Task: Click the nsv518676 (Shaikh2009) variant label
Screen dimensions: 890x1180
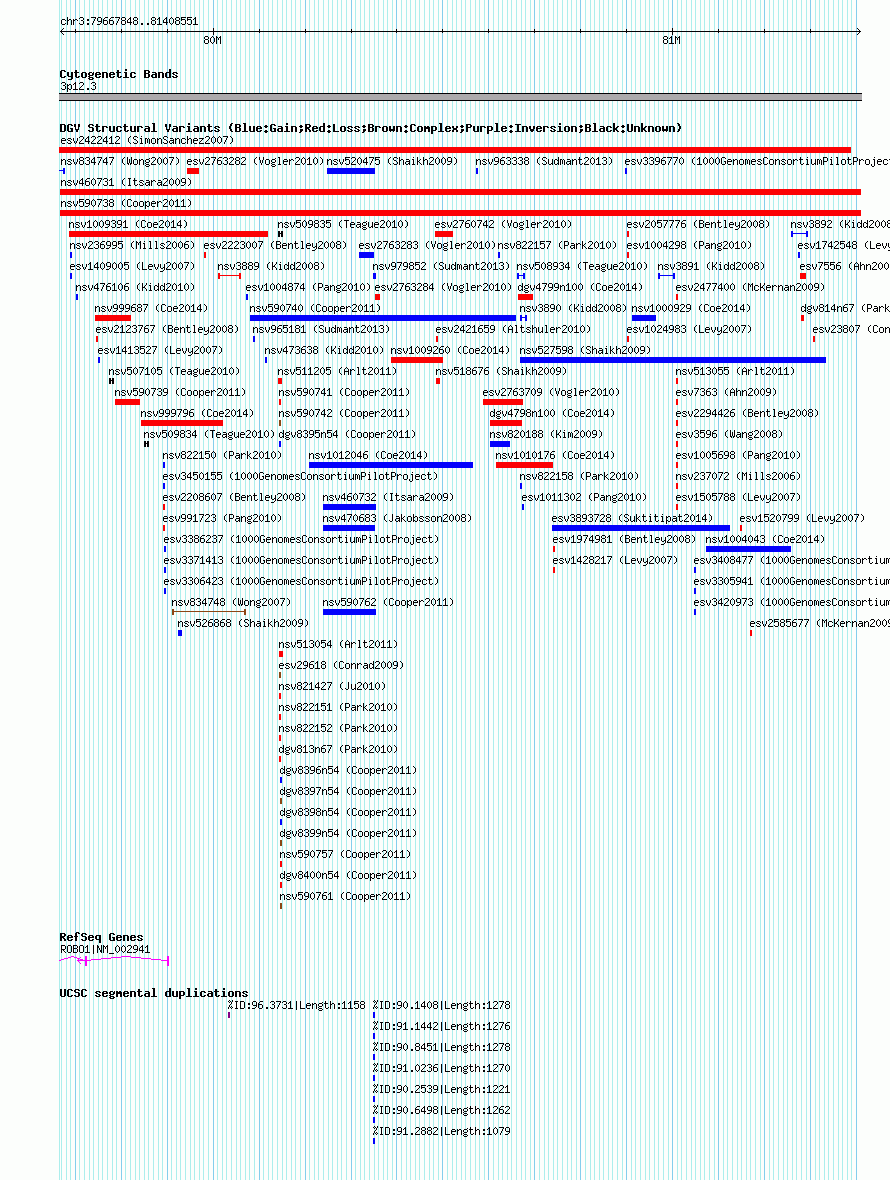Action: [x=501, y=371]
